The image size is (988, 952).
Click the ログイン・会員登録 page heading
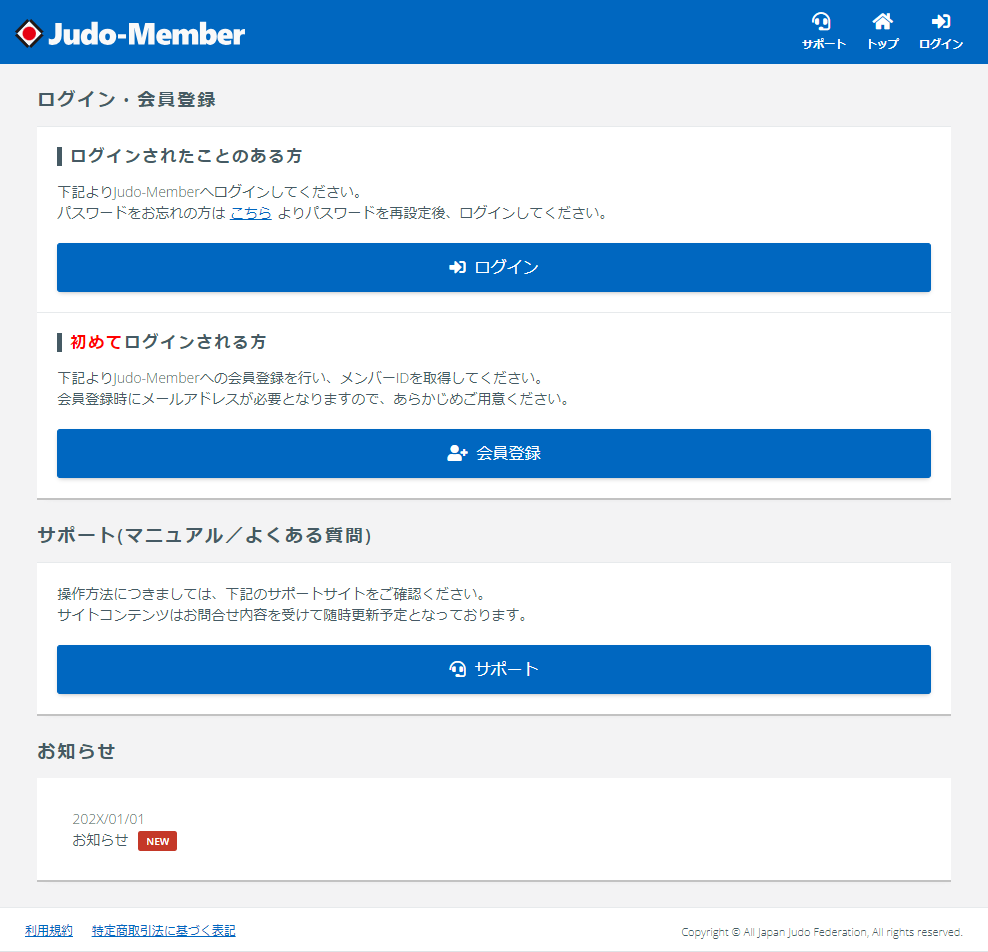point(126,99)
